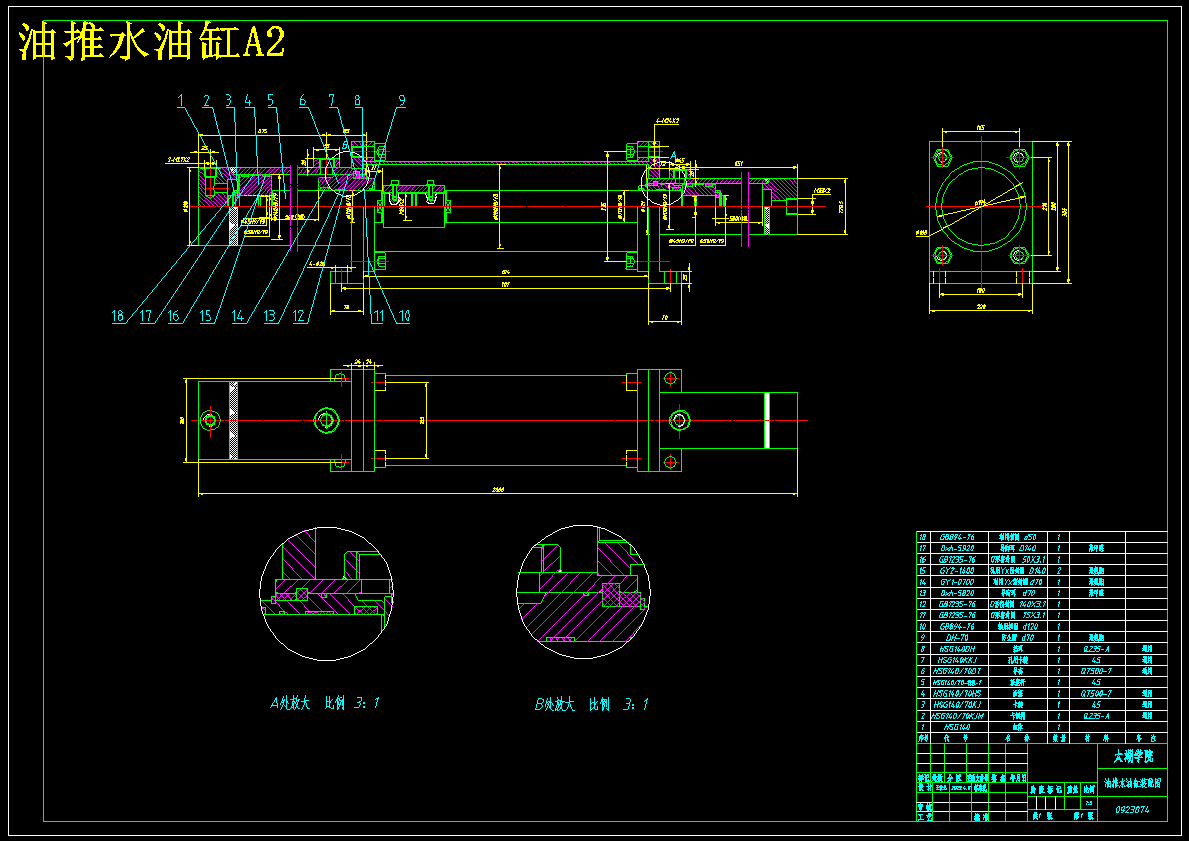
Task: Click parts list code HSG140/70KJ
Action: pyautogui.click(x=957, y=704)
